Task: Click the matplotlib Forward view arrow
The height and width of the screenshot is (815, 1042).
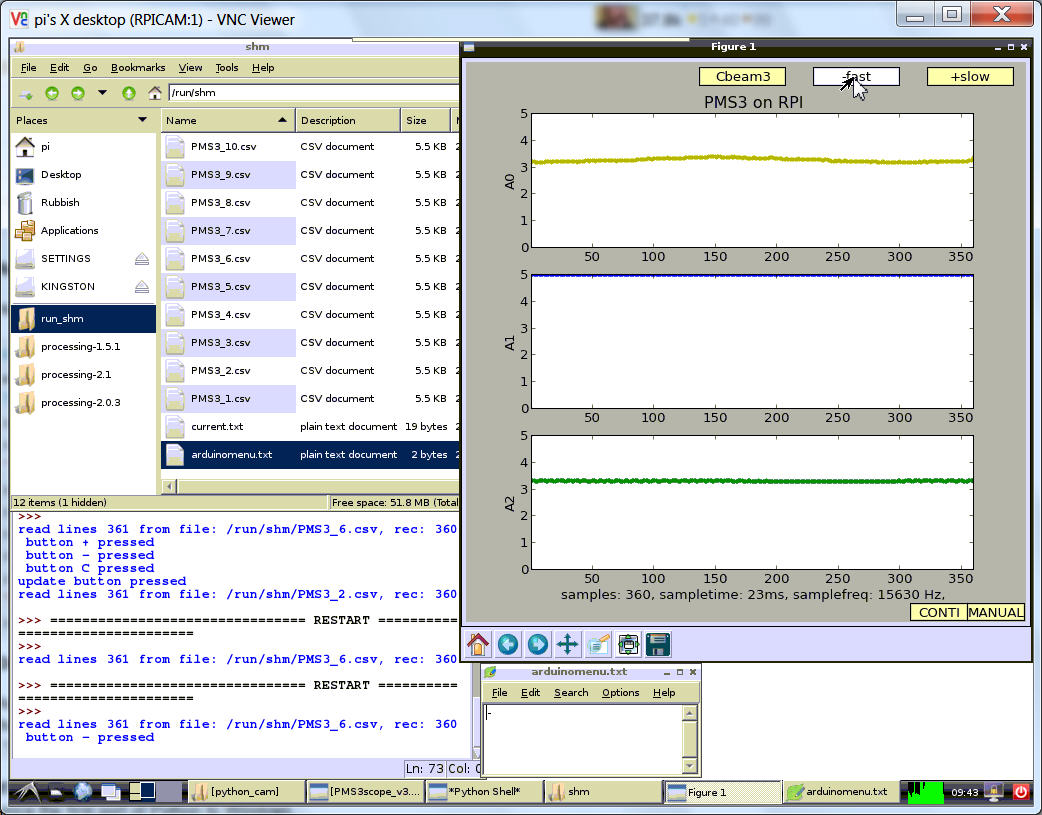Action: (537, 643)
